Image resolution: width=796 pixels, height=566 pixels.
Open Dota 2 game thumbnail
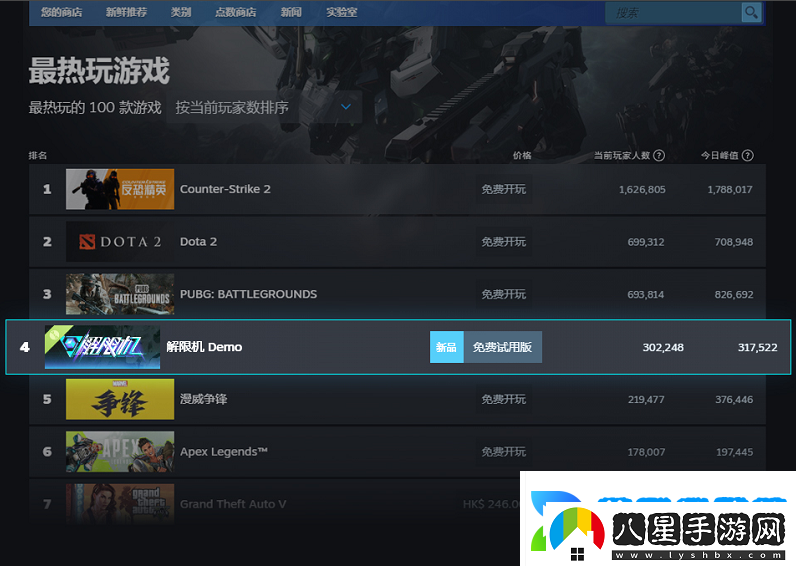[120, 242]
